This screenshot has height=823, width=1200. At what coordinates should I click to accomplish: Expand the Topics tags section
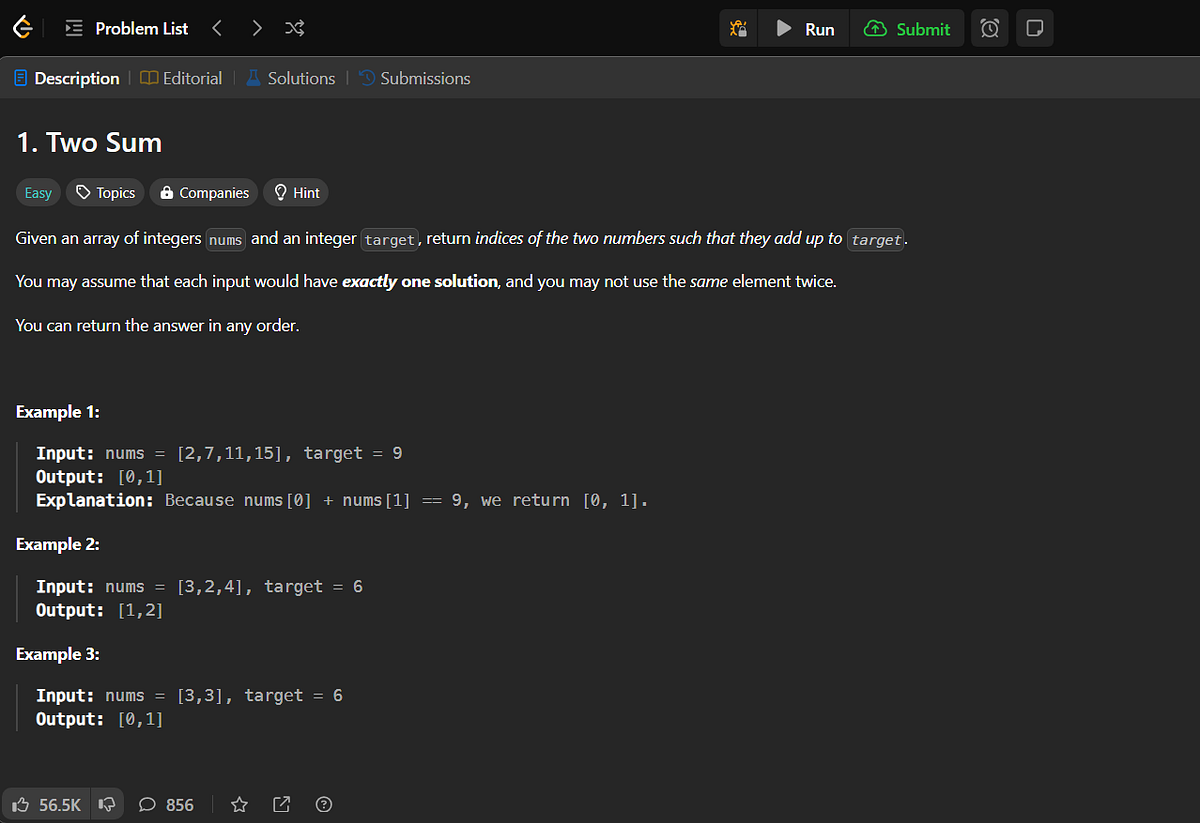pyautogui.click(x=104, y=192)
